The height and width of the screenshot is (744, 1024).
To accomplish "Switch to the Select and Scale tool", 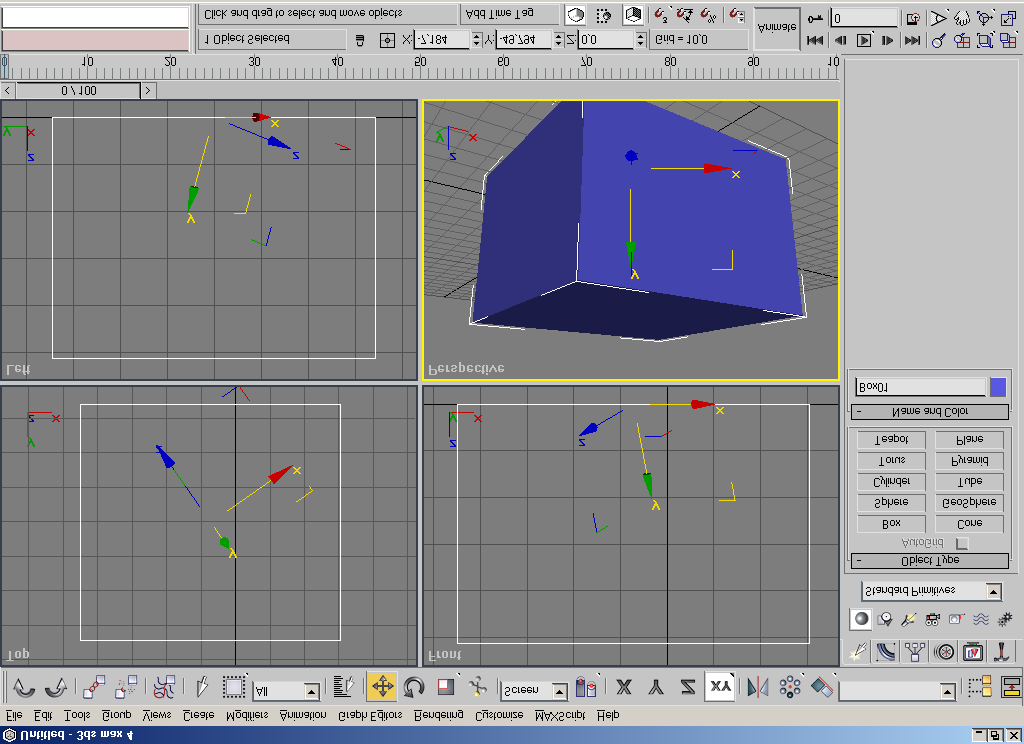I will click(x=446, y=687).
